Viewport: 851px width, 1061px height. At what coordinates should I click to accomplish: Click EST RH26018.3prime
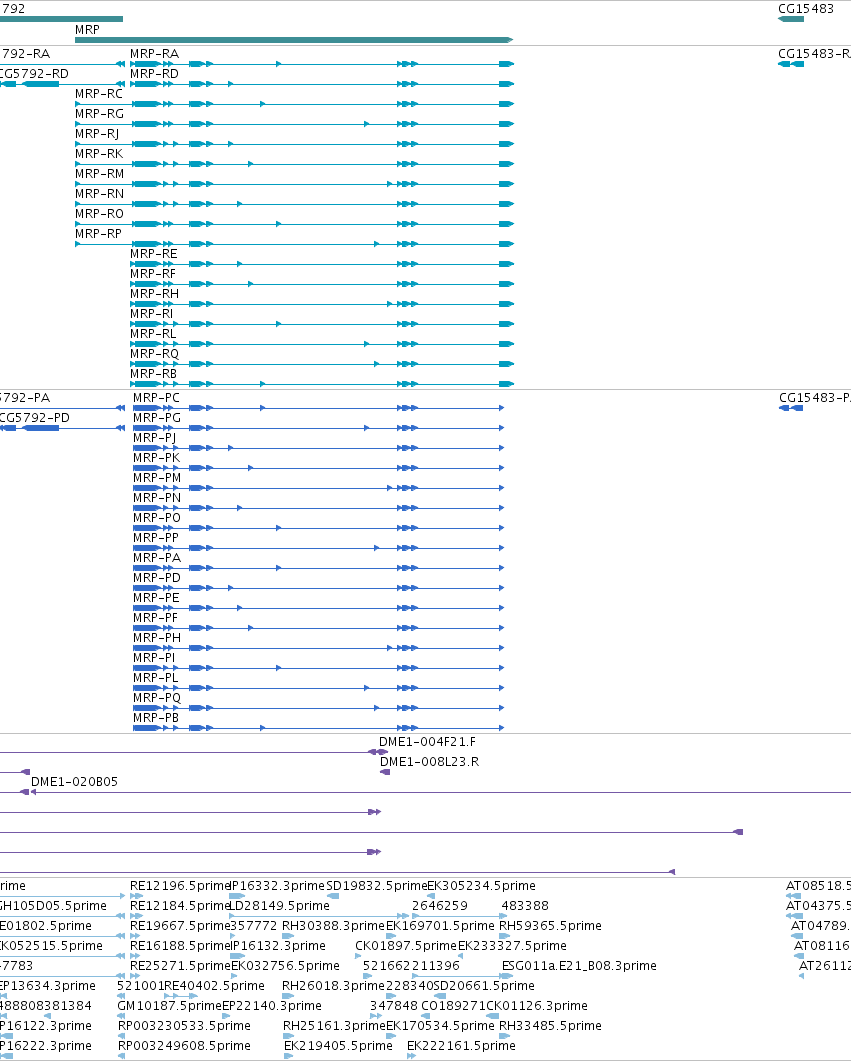click(333, 986)
